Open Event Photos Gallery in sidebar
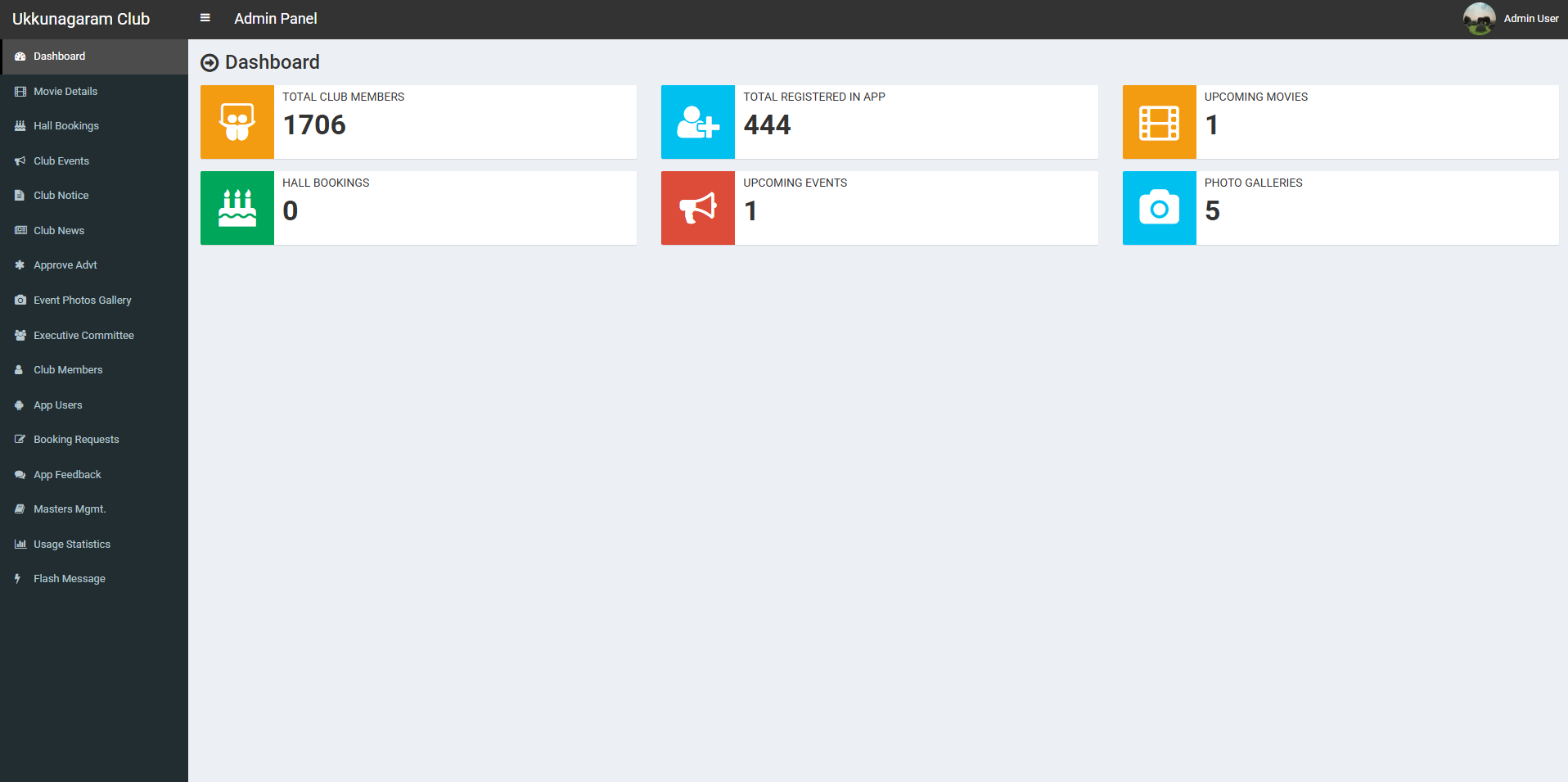This screenshot has height=782, width=1568. pos(82,301)
